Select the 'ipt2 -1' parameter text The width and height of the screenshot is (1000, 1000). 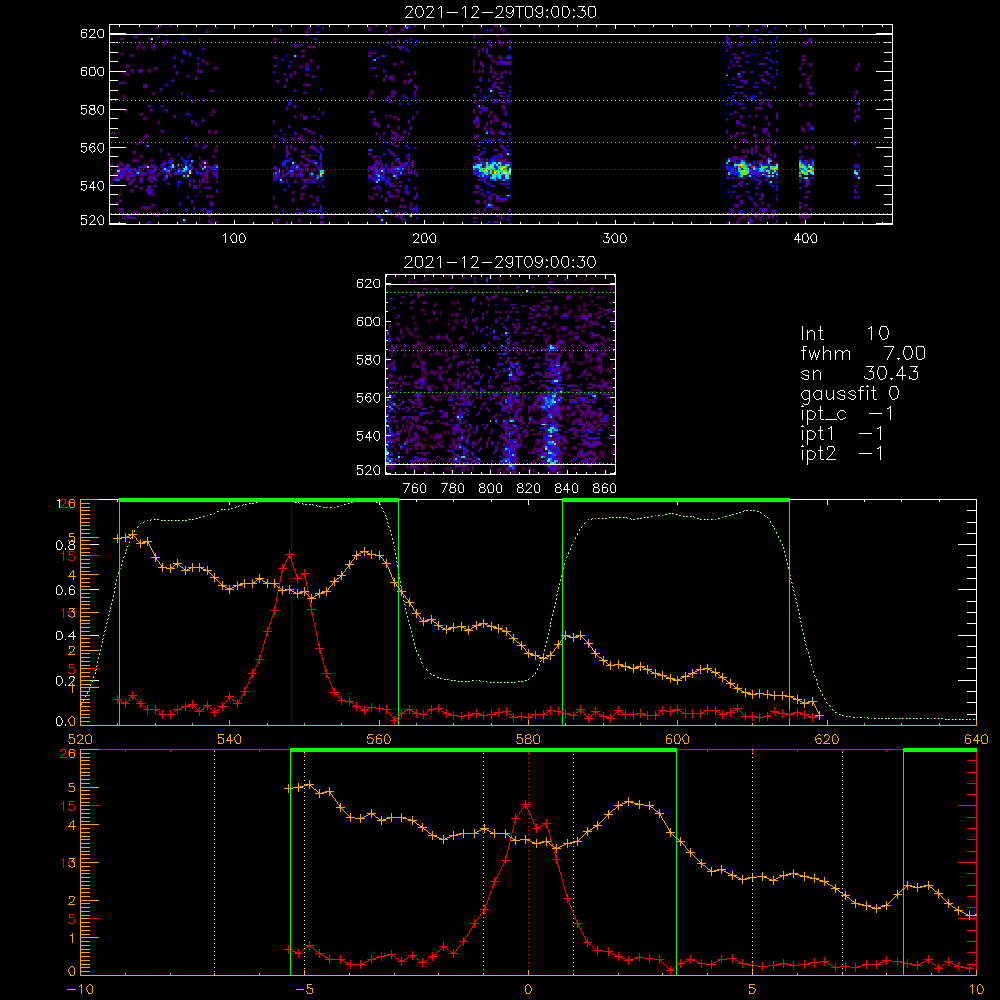(x=841, y=453)
